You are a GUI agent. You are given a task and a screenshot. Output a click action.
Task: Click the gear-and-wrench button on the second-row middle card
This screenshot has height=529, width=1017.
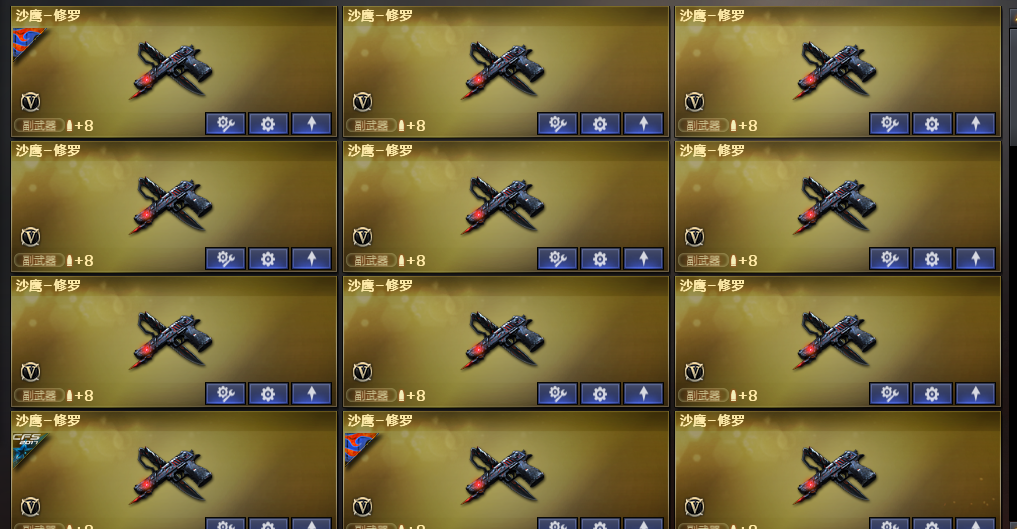click(x=557, y=259)
